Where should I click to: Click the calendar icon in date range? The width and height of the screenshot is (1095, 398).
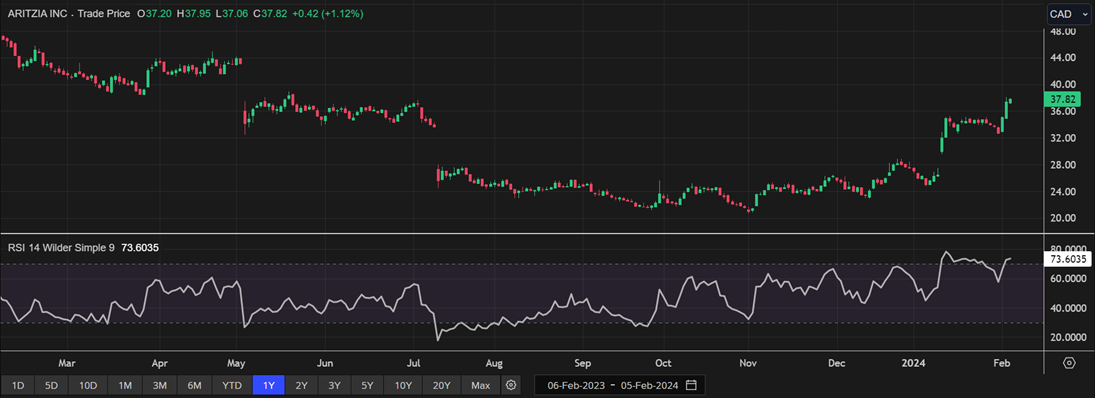tap(691, 385)
